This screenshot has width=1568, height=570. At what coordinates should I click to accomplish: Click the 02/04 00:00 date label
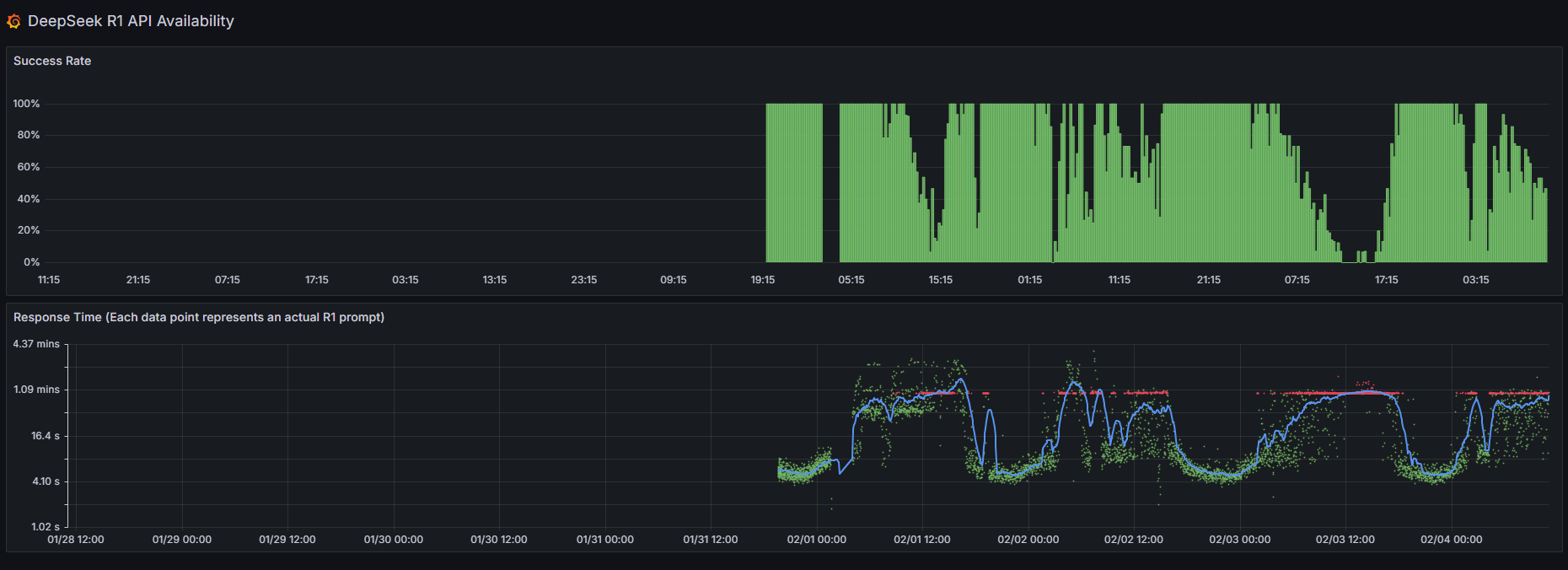1452,540
